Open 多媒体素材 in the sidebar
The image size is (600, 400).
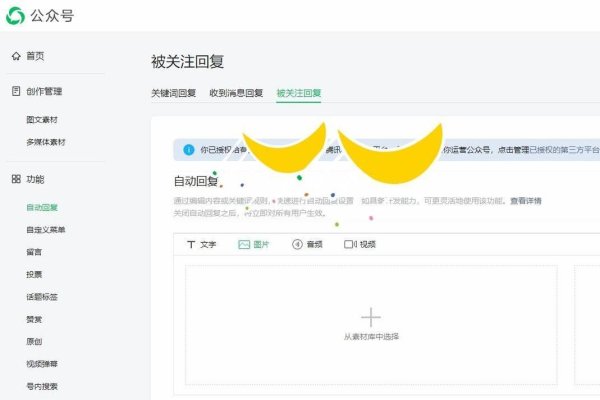46,142
